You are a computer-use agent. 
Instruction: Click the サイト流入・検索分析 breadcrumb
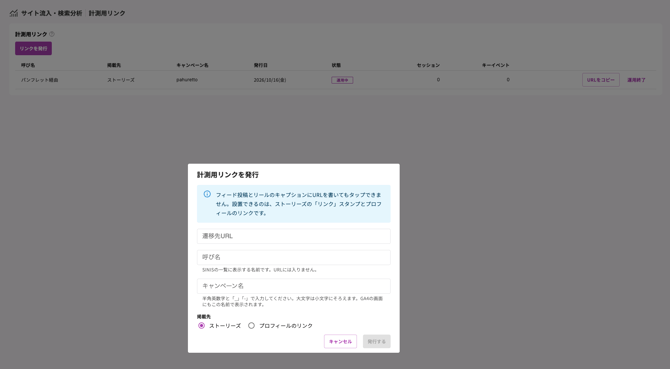52,13
